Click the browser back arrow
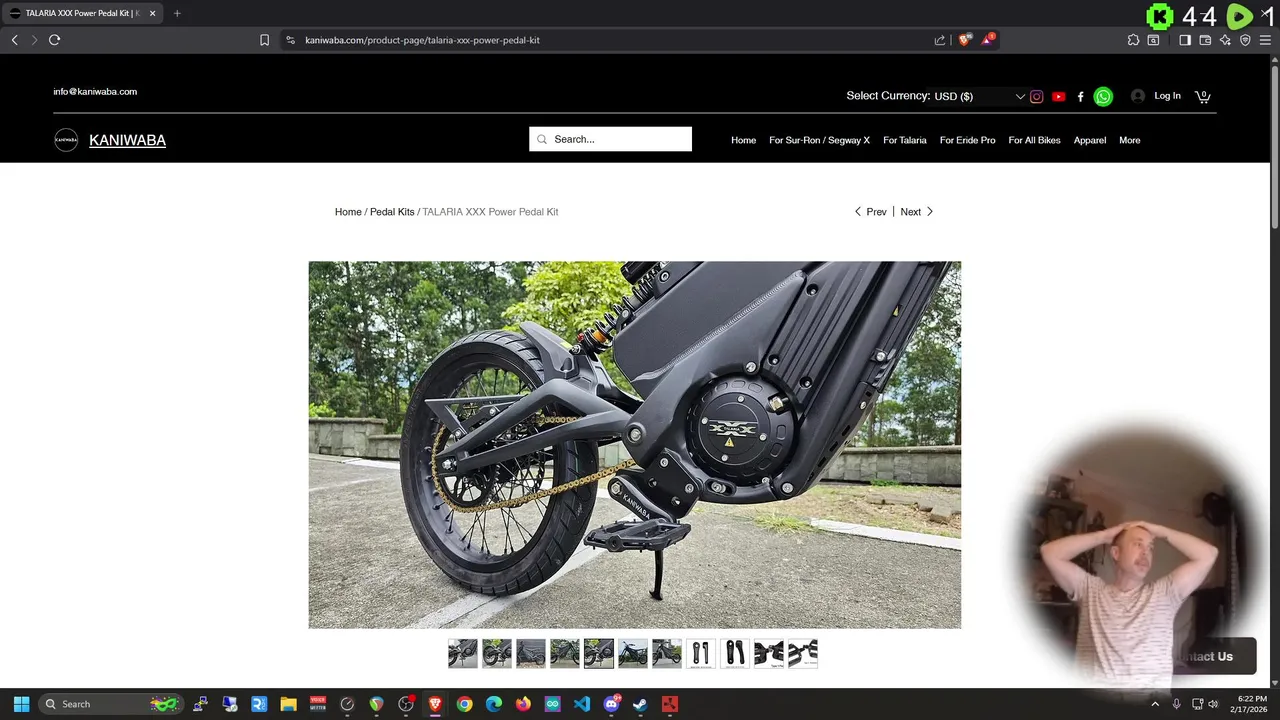 pos(14,40)
